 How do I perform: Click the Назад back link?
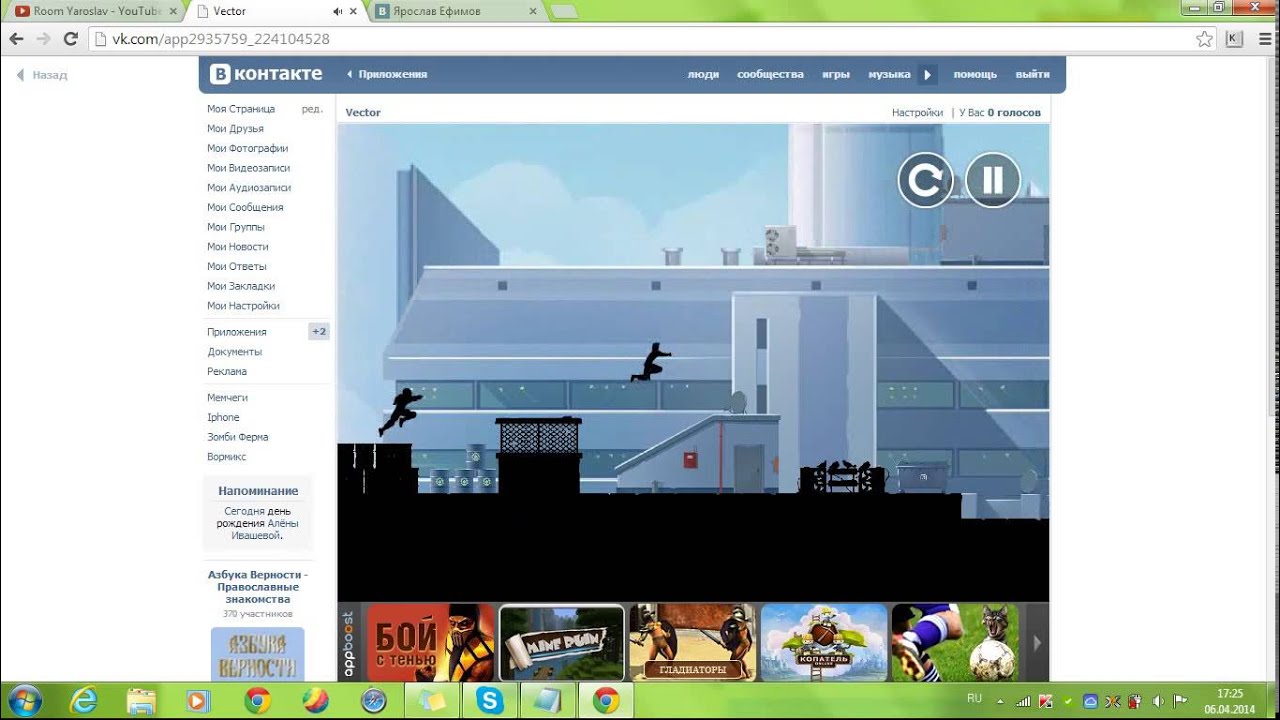(42, 75)
